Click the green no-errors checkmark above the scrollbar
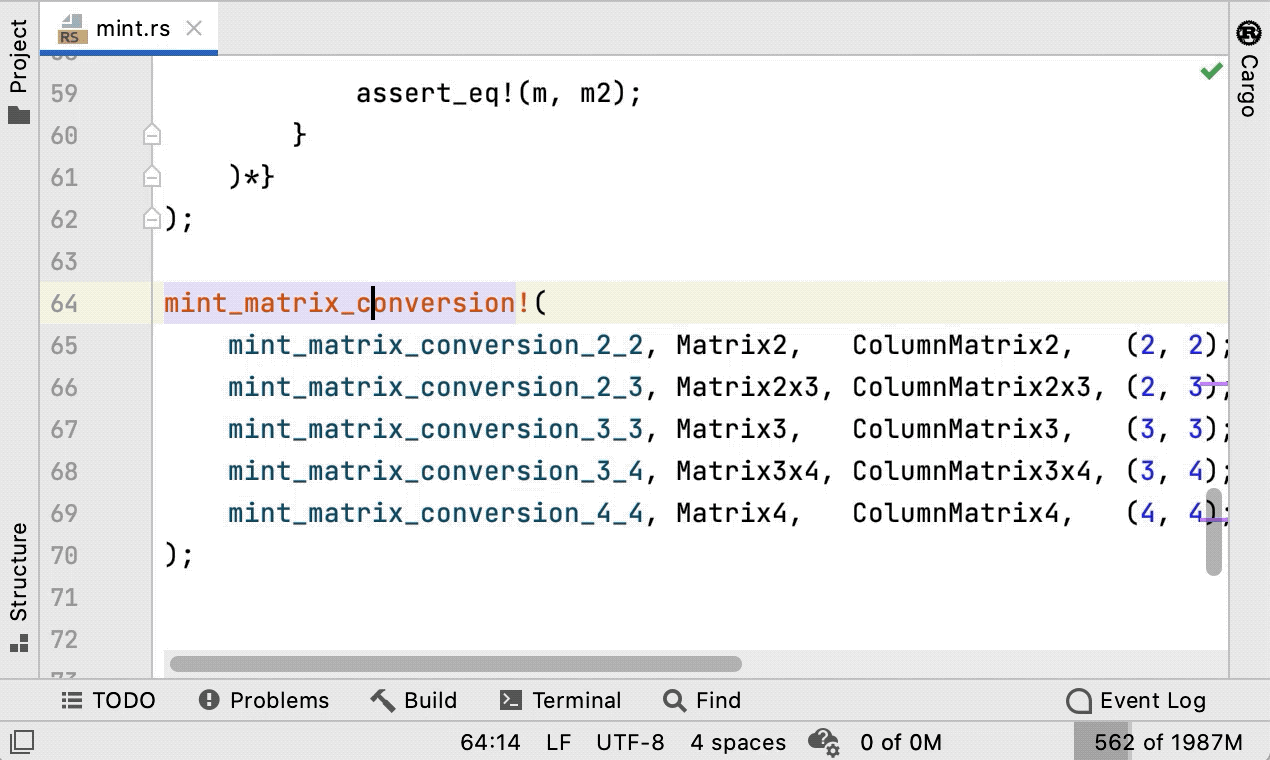 [x=1211, y=70]
